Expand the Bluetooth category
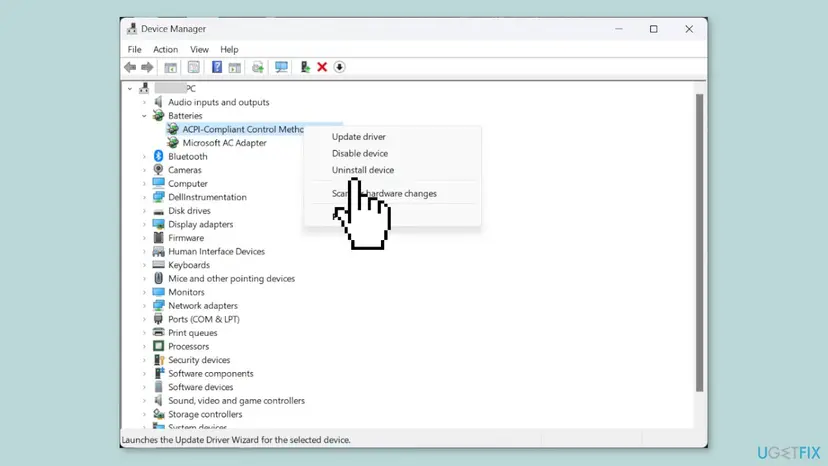 click(144, 156)
